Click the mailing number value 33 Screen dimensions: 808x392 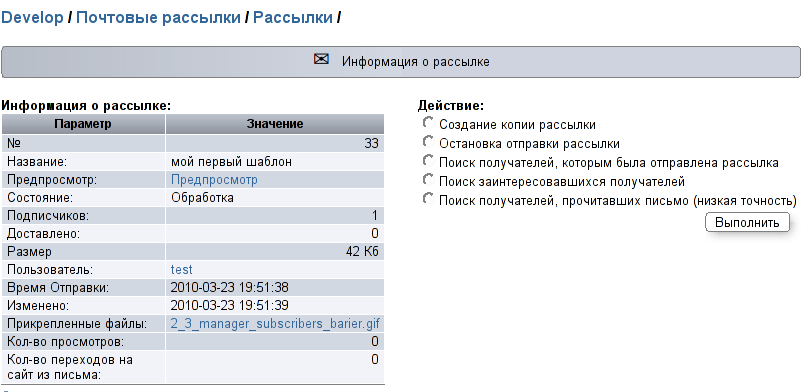coord(371,144)
